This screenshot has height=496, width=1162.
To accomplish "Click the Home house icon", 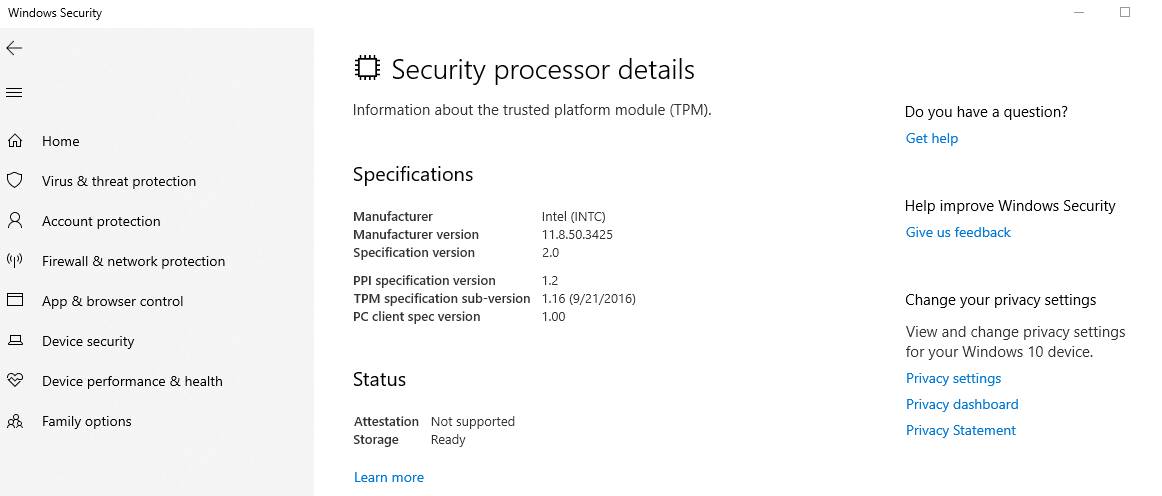I will click(x=15, y=141).
